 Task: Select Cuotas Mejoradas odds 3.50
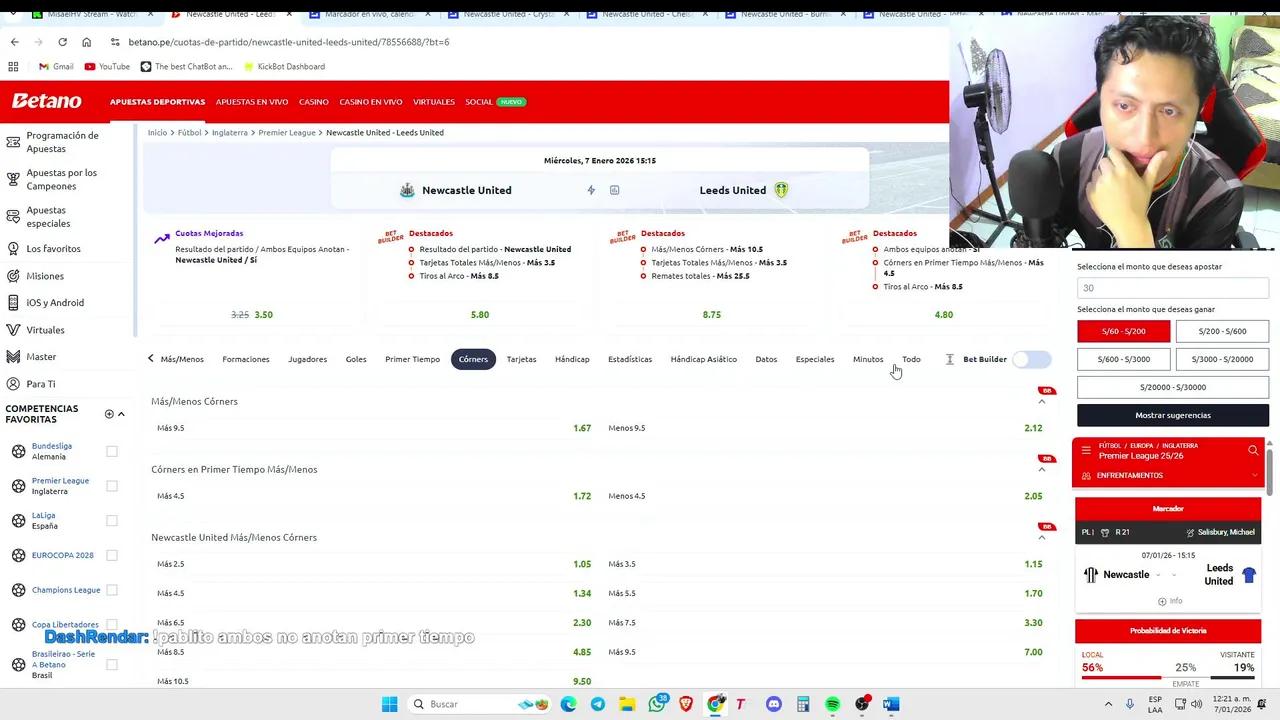coord(263,314)
